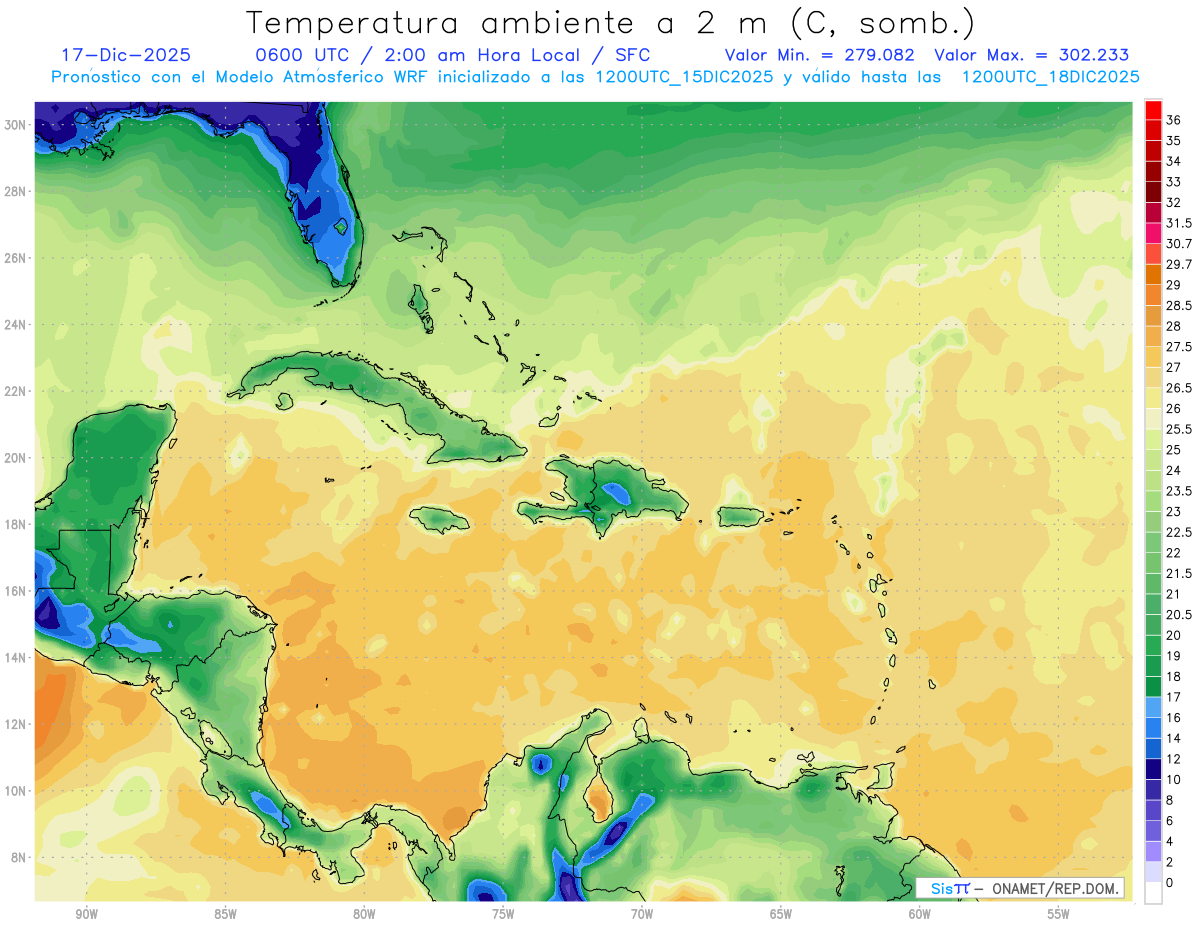The width and height of the screenshot is (1200, 927).
Task: Click the colorbar value "24"
Action: 1174,470
